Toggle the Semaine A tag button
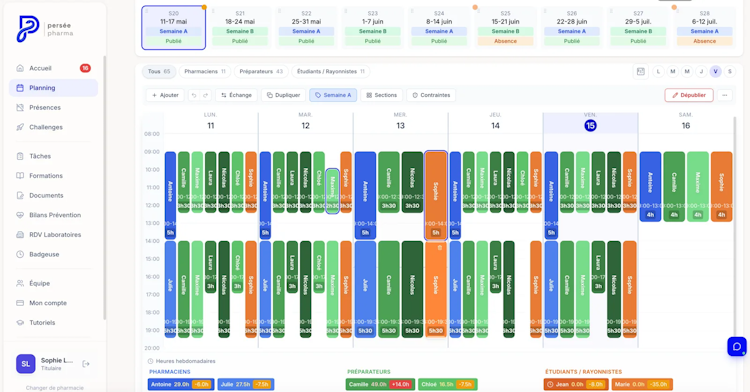750x392 pixels. [x=333, y=95]
